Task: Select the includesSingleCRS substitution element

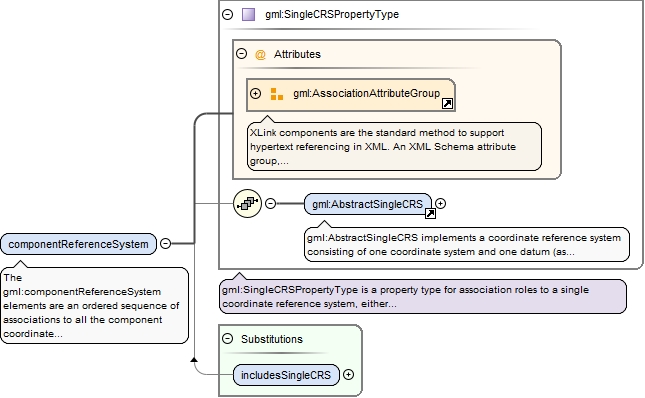Action: click(x=286, y=375)
